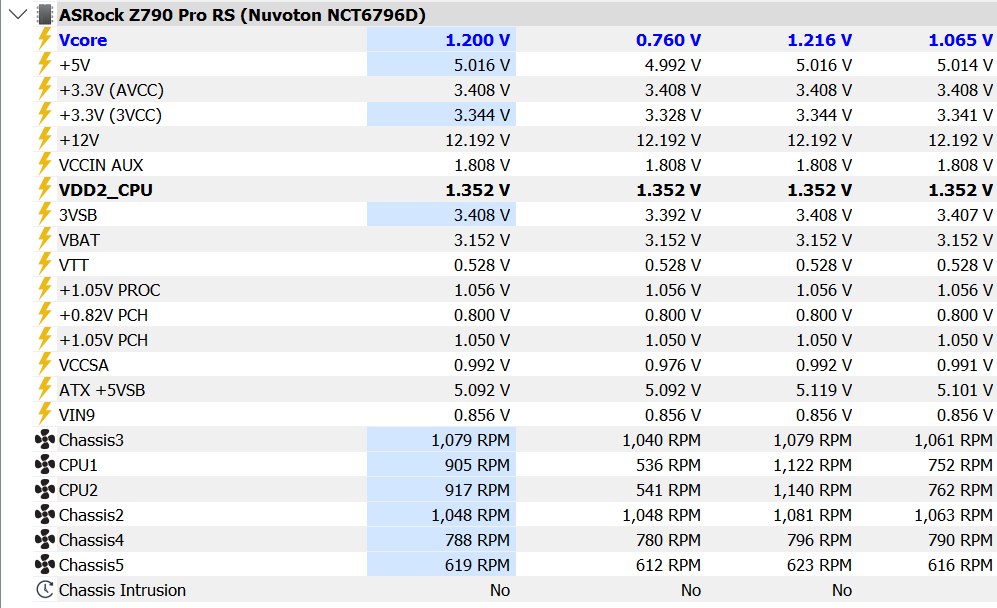This screenshot has height=608, width=997.
Task: Click the lightning bolt icon beside Vcore
Action: 44,39
